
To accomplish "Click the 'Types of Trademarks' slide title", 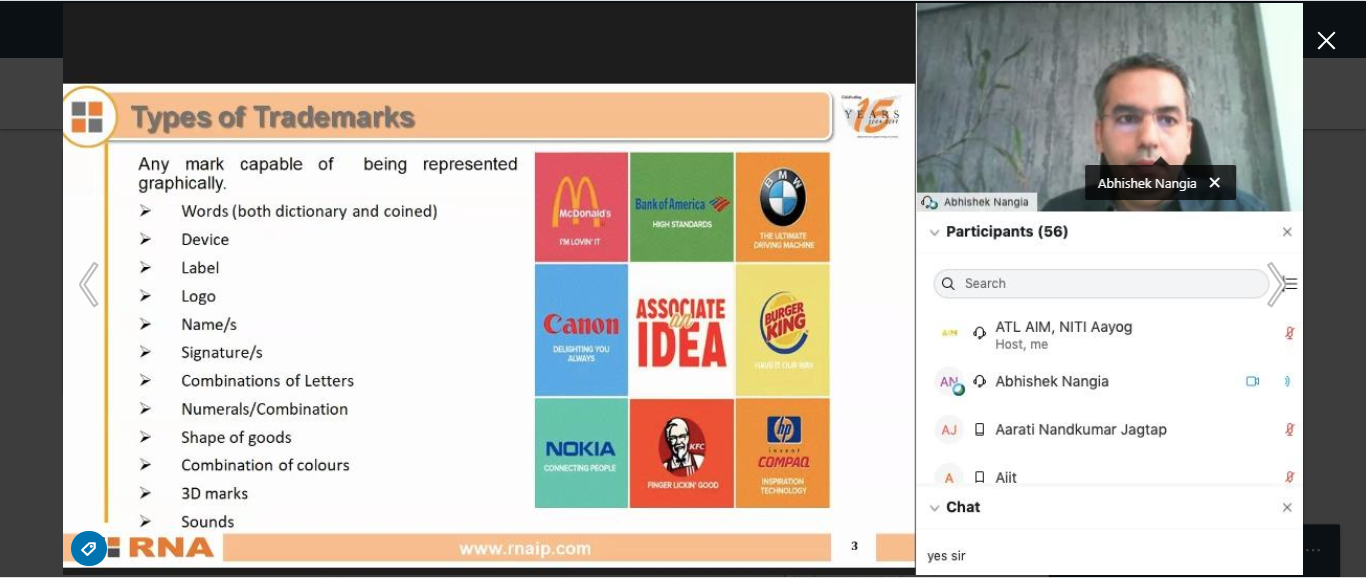I will click(x=273, y=117).
